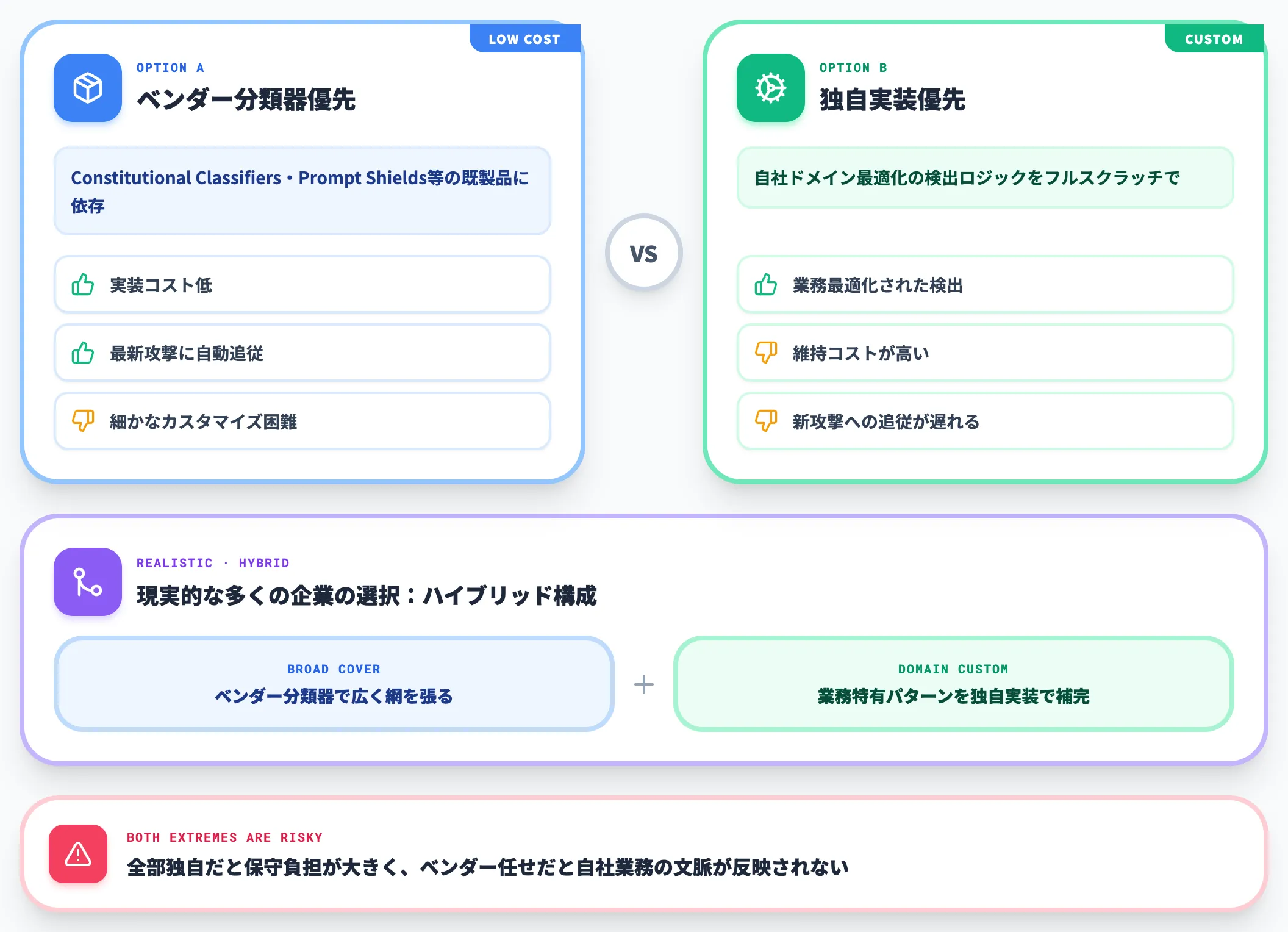Click the blue cube icon for Option A
The image size is (1288, 932).
[88, 88]
